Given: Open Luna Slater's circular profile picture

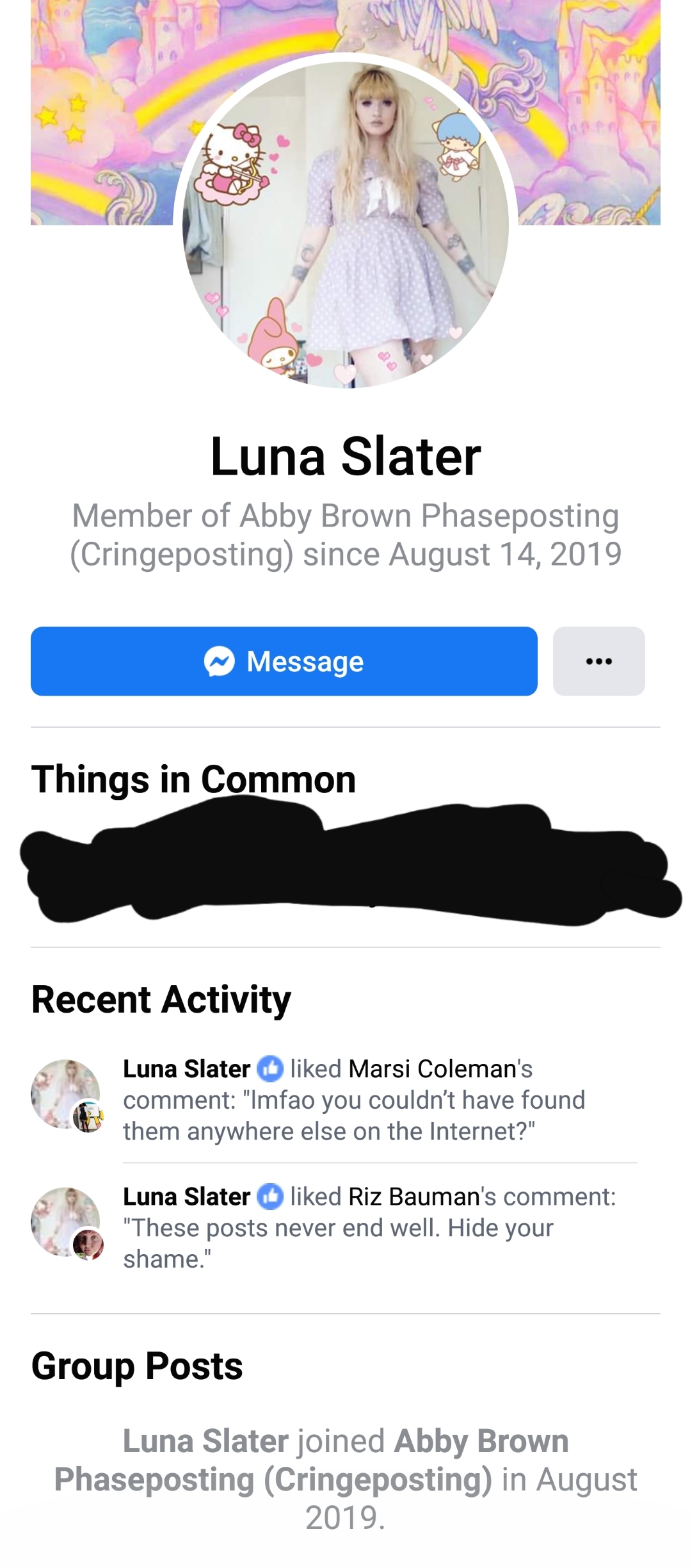Looking at the screenshot, I should tap(346, 225).
